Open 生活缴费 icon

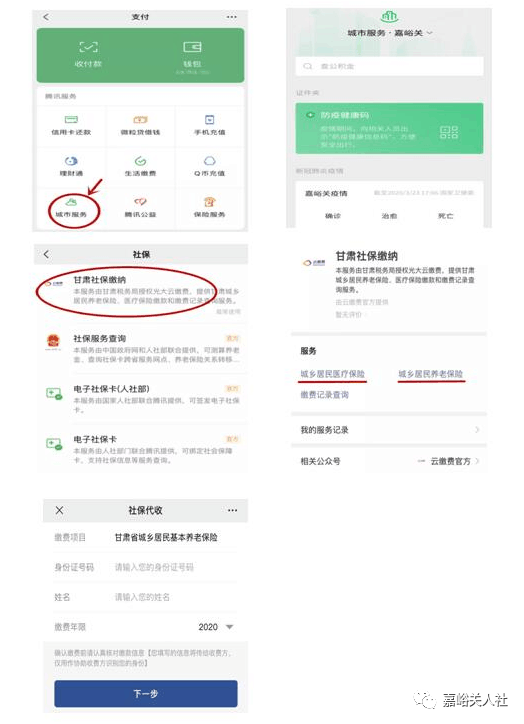(x=140, y=161)
